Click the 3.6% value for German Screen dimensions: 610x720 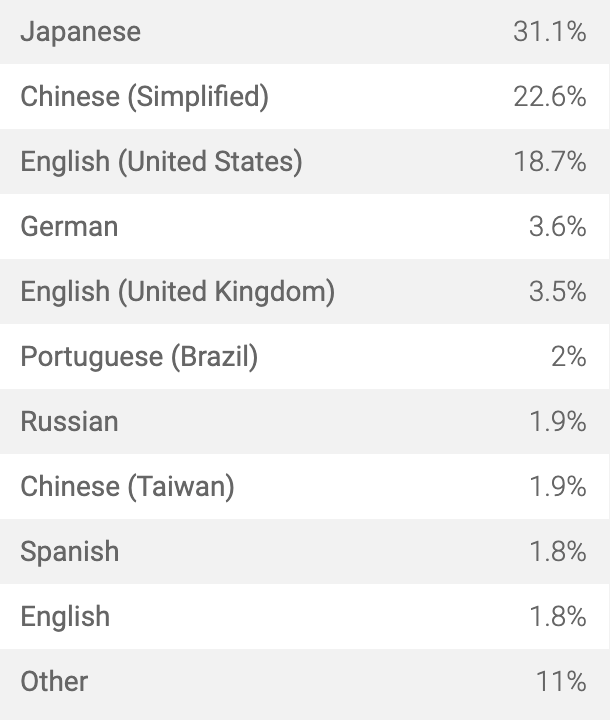558,226
